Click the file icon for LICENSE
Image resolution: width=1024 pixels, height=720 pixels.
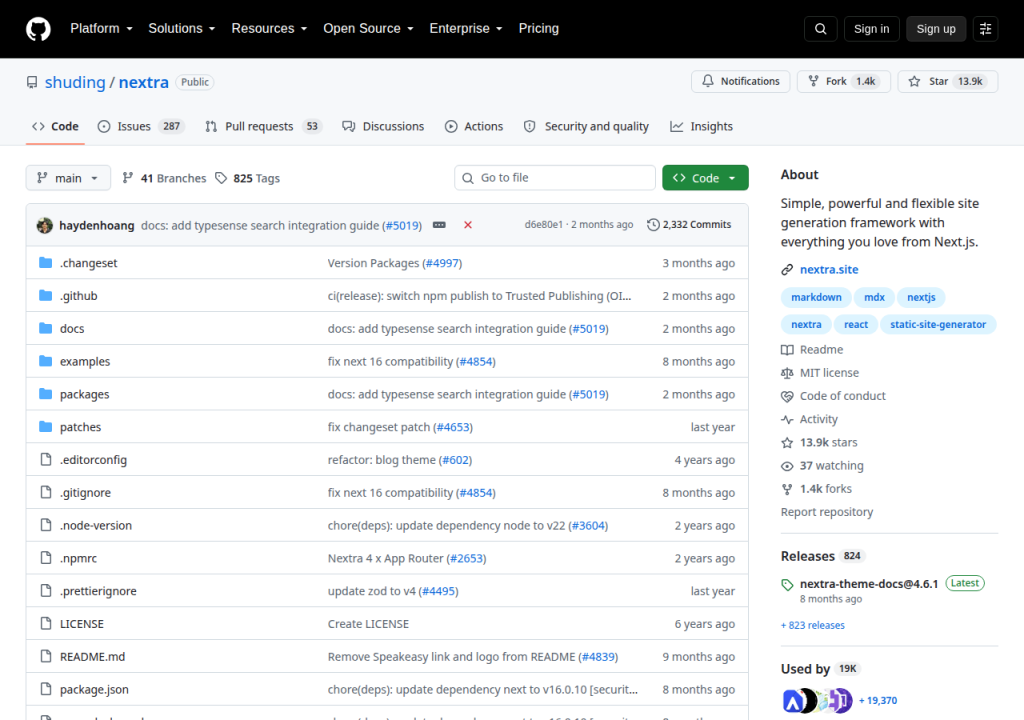(x=46, y=623)
